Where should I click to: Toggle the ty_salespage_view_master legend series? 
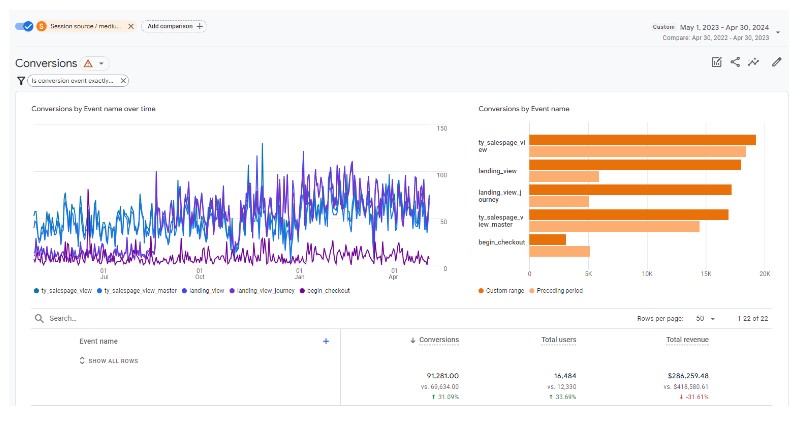[x=137, y=291]
